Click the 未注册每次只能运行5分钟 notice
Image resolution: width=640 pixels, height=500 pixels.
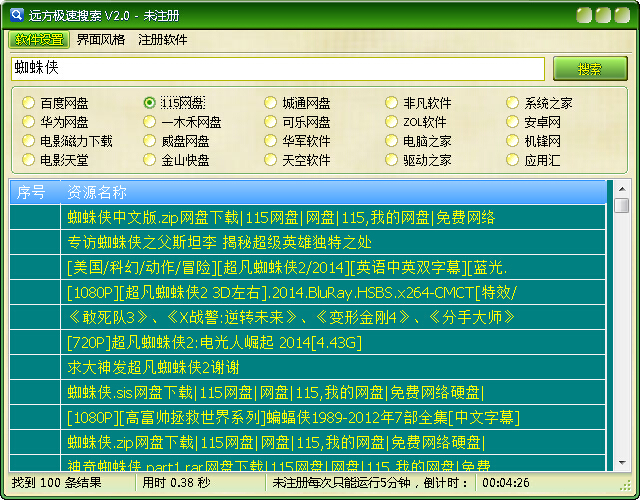coord(370,483)
